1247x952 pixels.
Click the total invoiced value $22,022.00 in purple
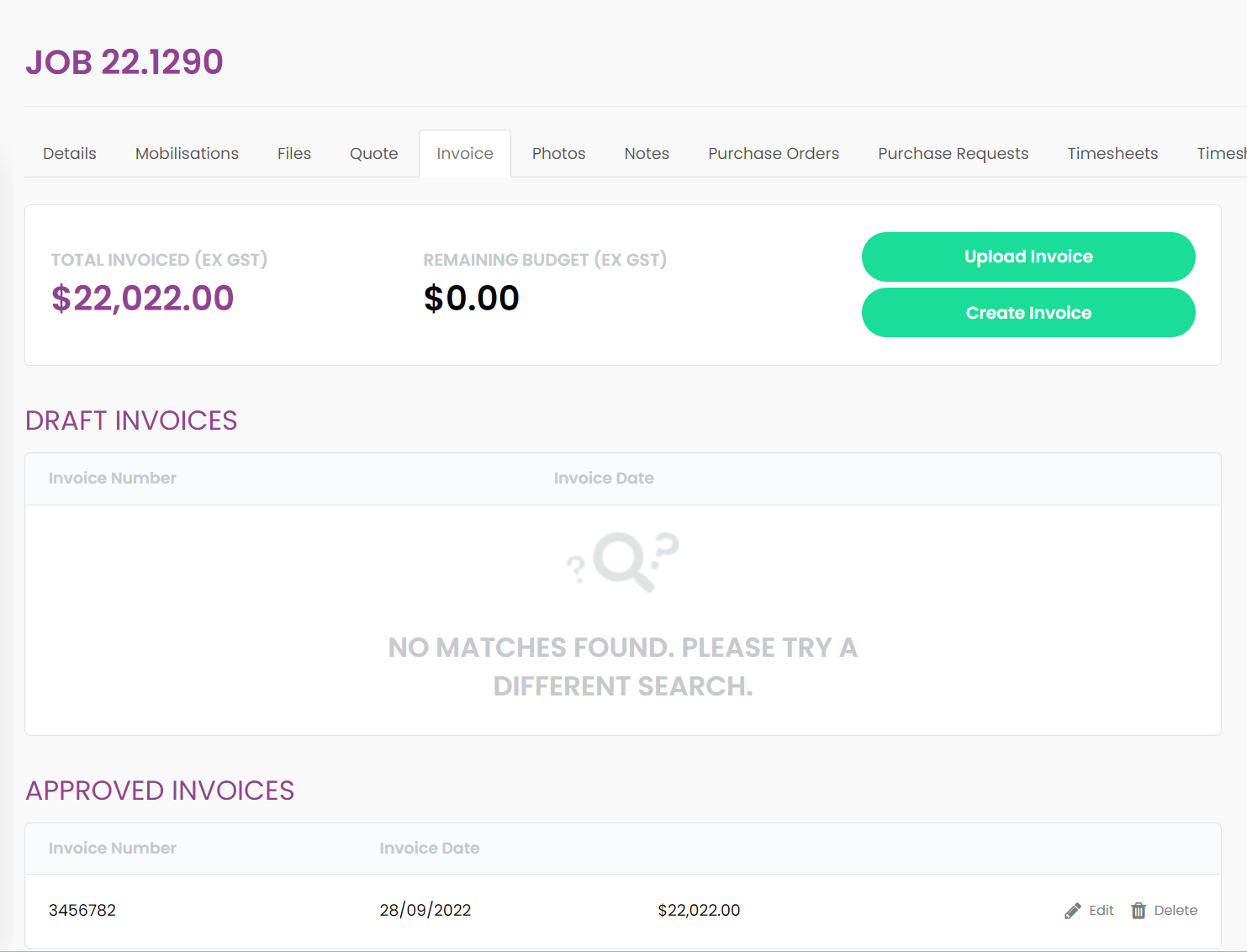click(x=143, y=299)
